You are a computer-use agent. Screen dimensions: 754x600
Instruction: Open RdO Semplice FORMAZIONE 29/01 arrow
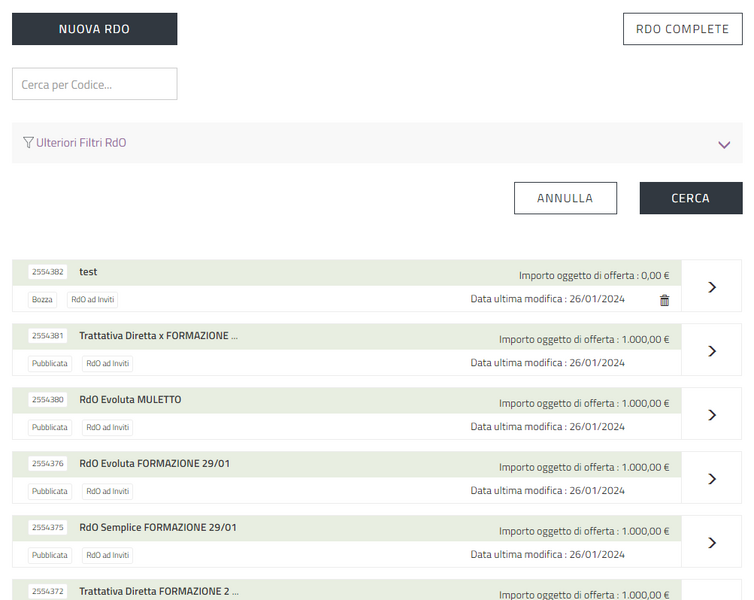click(x=712, y=543)
